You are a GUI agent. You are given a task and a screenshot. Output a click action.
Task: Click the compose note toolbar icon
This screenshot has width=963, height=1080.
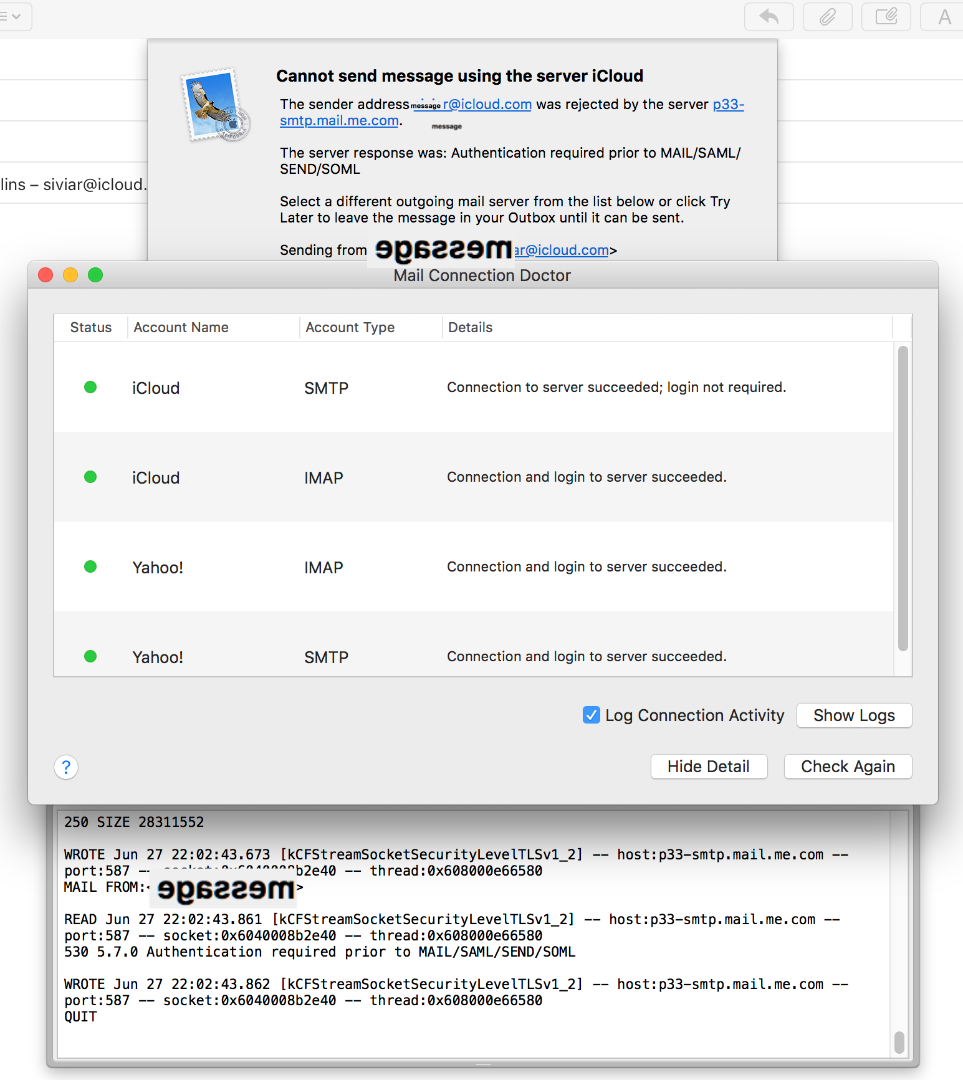click(x=886, y=17)
